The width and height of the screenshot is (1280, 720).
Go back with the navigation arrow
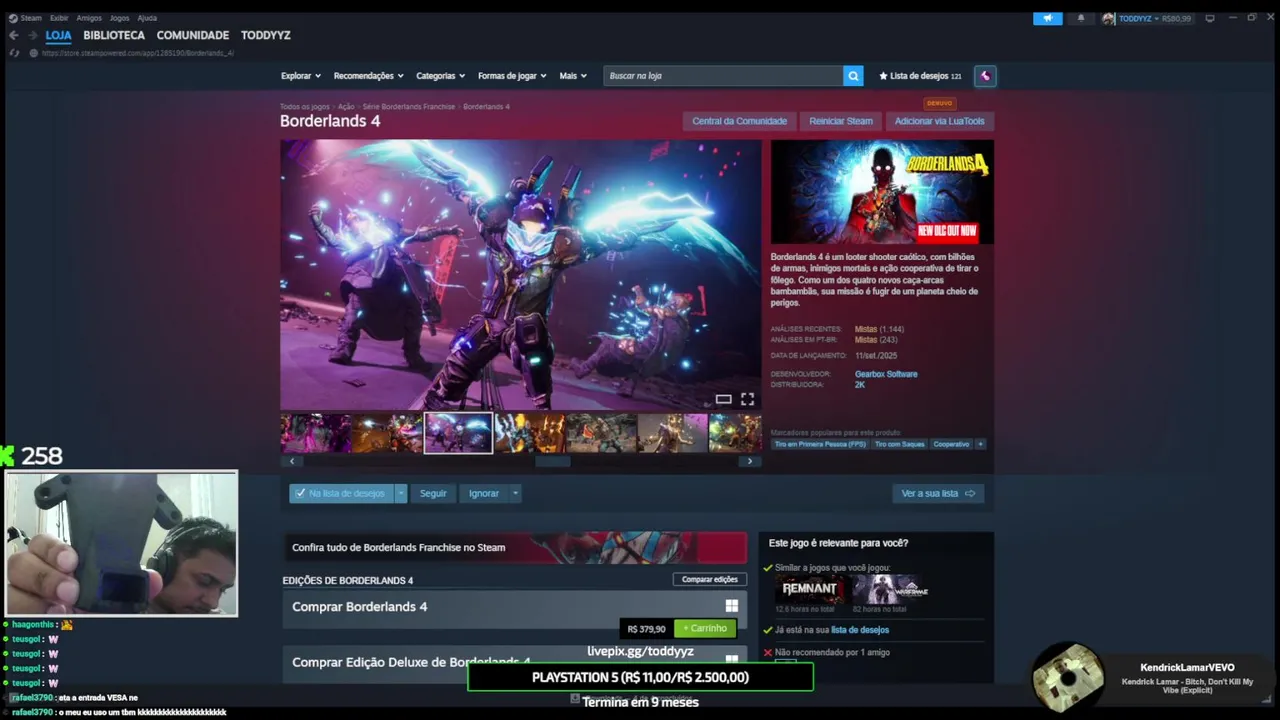14,35
